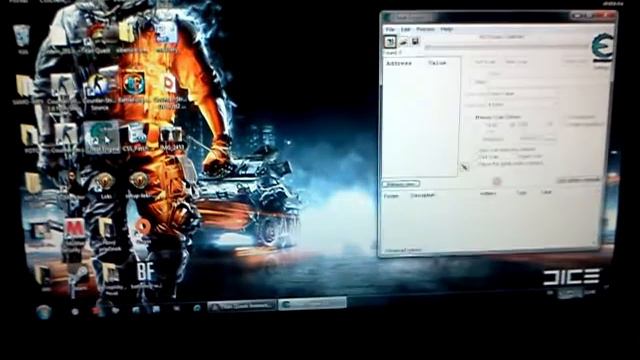
Task: Click the Cheat Engine logo settings icon
Action: point(603,48)
